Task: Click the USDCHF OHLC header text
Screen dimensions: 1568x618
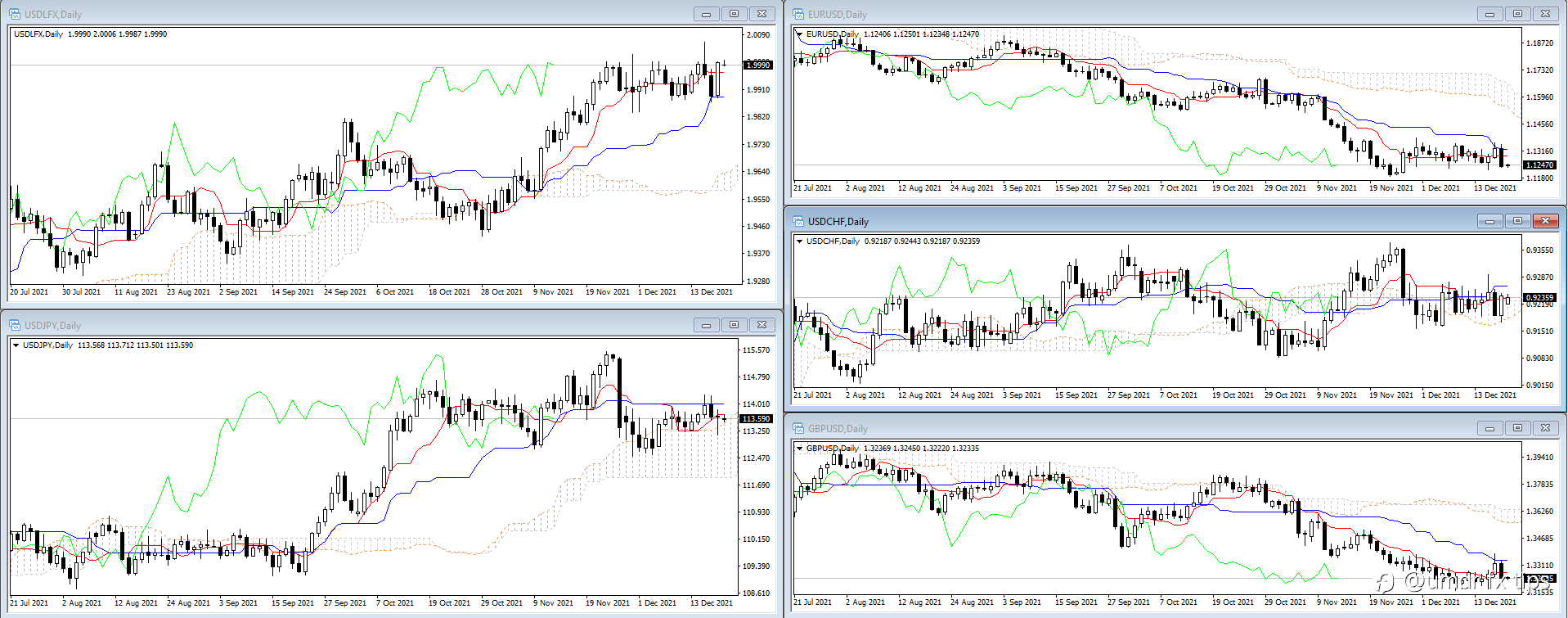Action: (893, 241)
